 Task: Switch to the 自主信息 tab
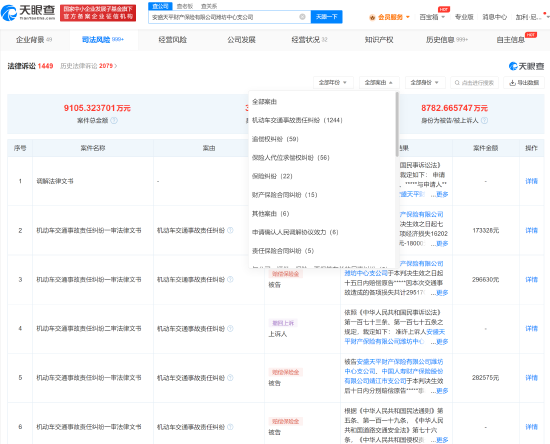[511, 40]
